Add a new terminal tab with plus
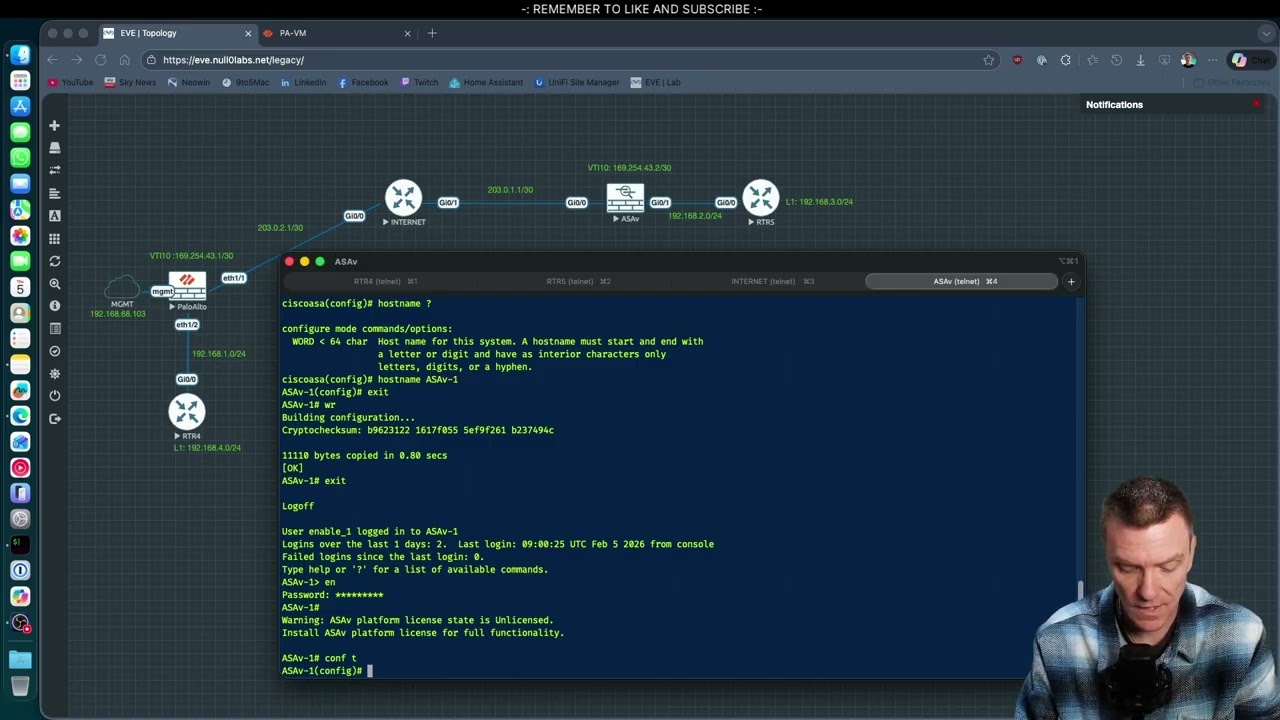 tap(1071, 282)
